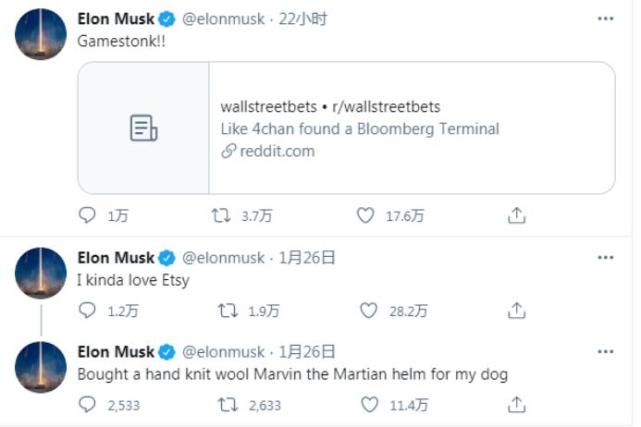Open Elon Musk's avatar on the Gamestonk tweet
Image resolution: width=641 pixels, height=427 pixels.
pos(41,34)
